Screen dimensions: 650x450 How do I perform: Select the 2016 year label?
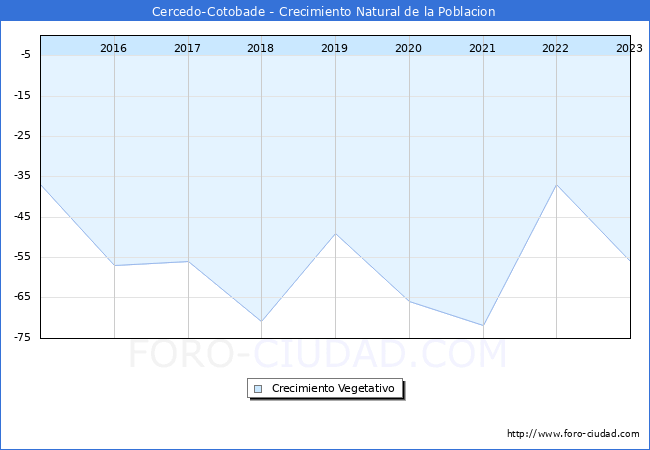point(113,48)
